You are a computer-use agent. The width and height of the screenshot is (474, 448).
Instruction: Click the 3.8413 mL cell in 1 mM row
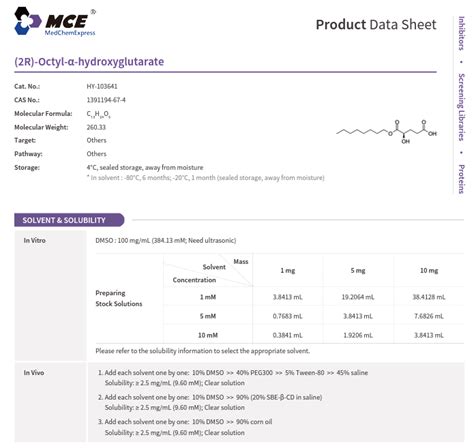pyautogui.click(x=288, y=297)
